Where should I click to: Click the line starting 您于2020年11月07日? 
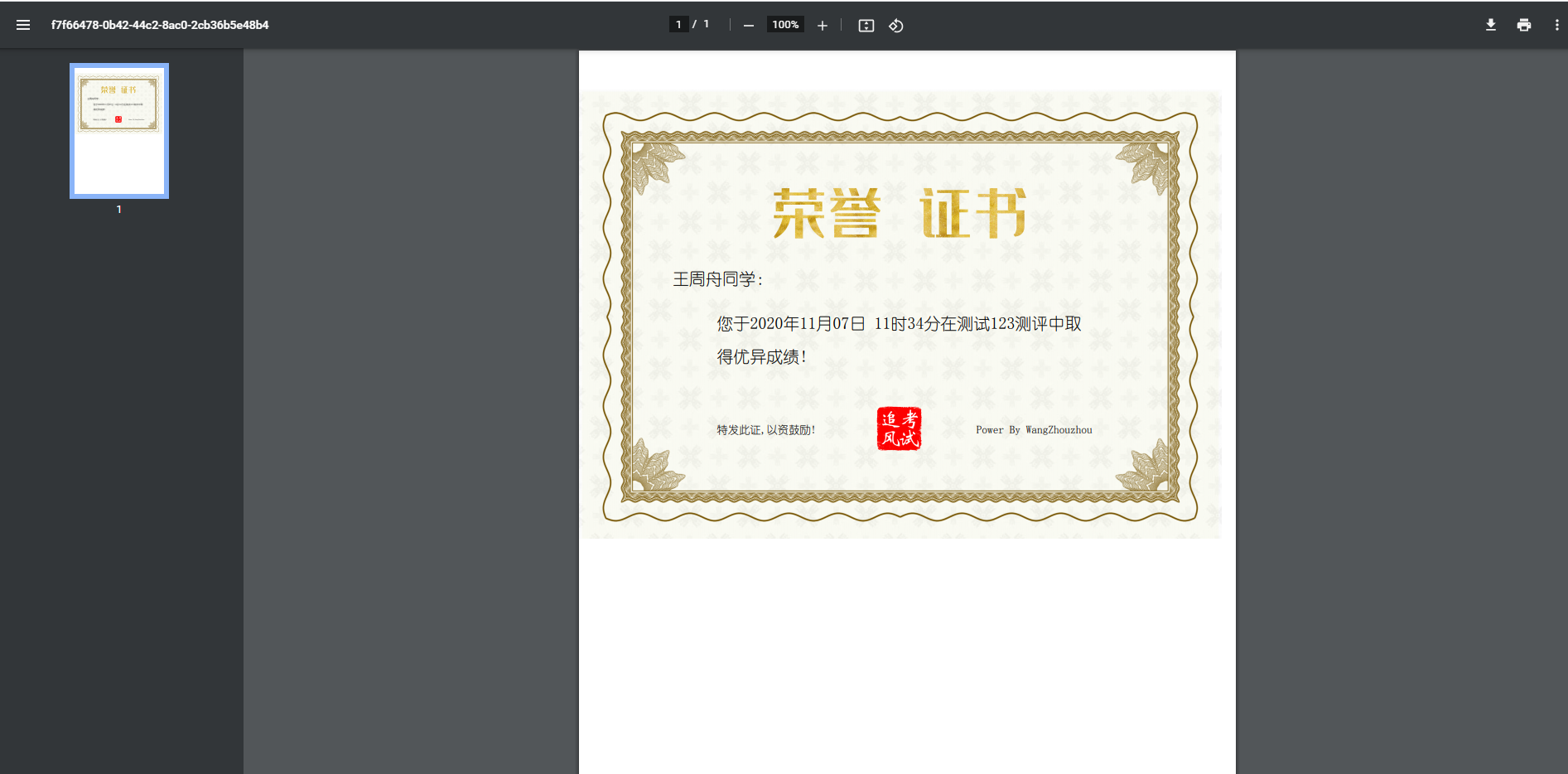coord(899,324)
